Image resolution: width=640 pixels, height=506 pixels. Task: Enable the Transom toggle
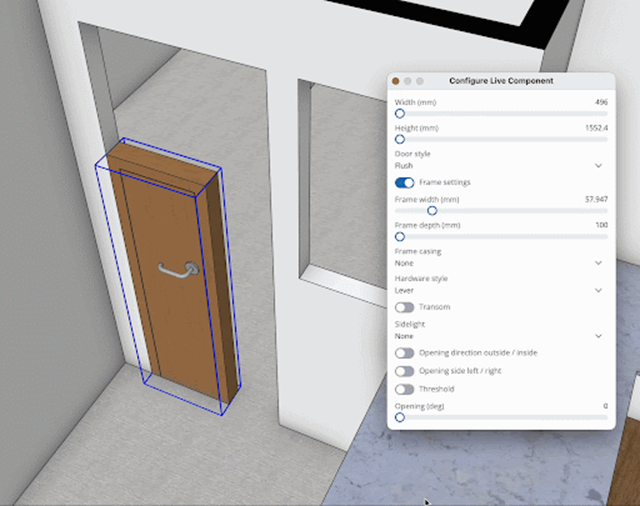[x=405, y=307]
